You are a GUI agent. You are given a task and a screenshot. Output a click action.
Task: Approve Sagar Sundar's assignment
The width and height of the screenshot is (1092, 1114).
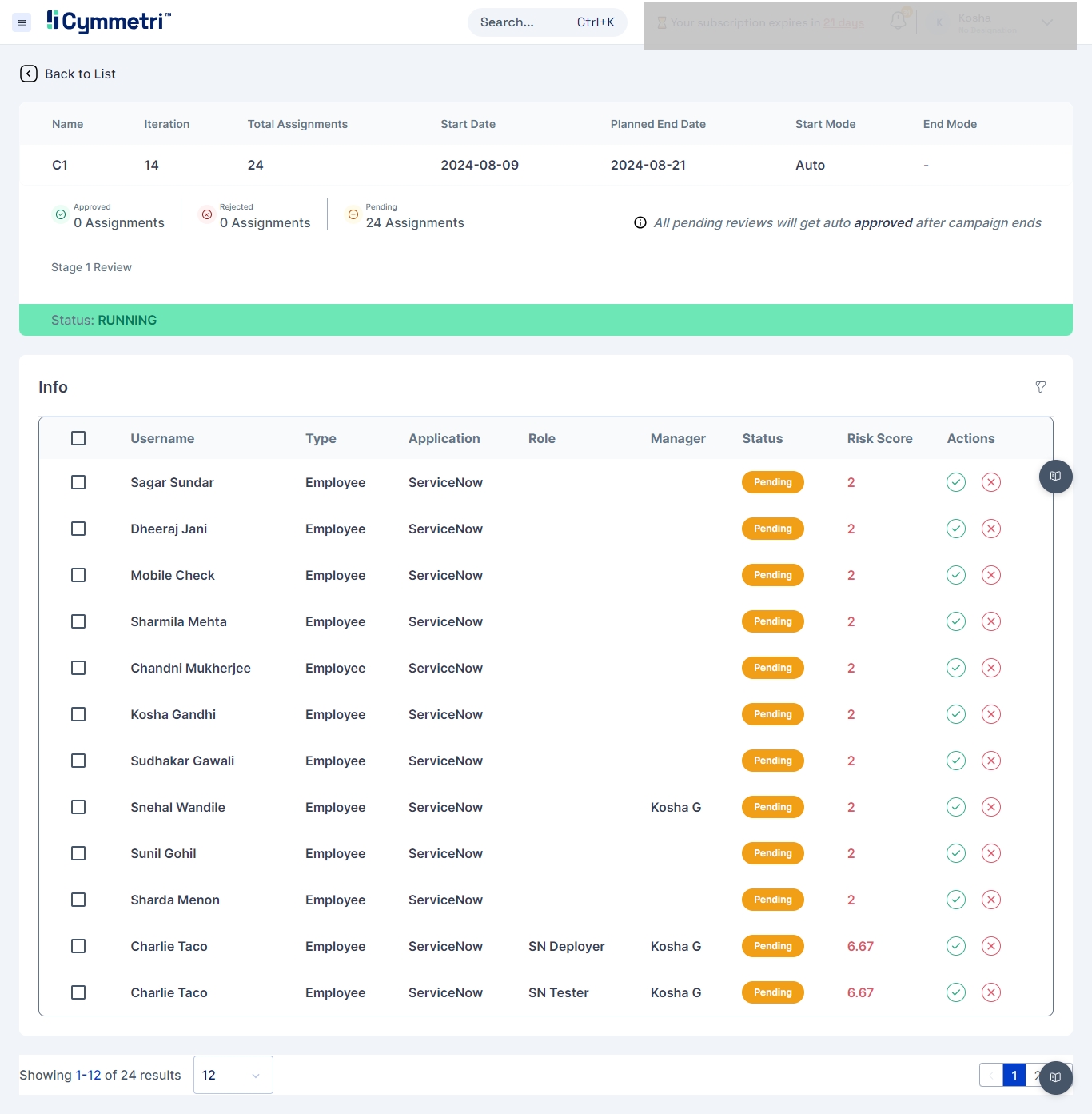(955, 482)
